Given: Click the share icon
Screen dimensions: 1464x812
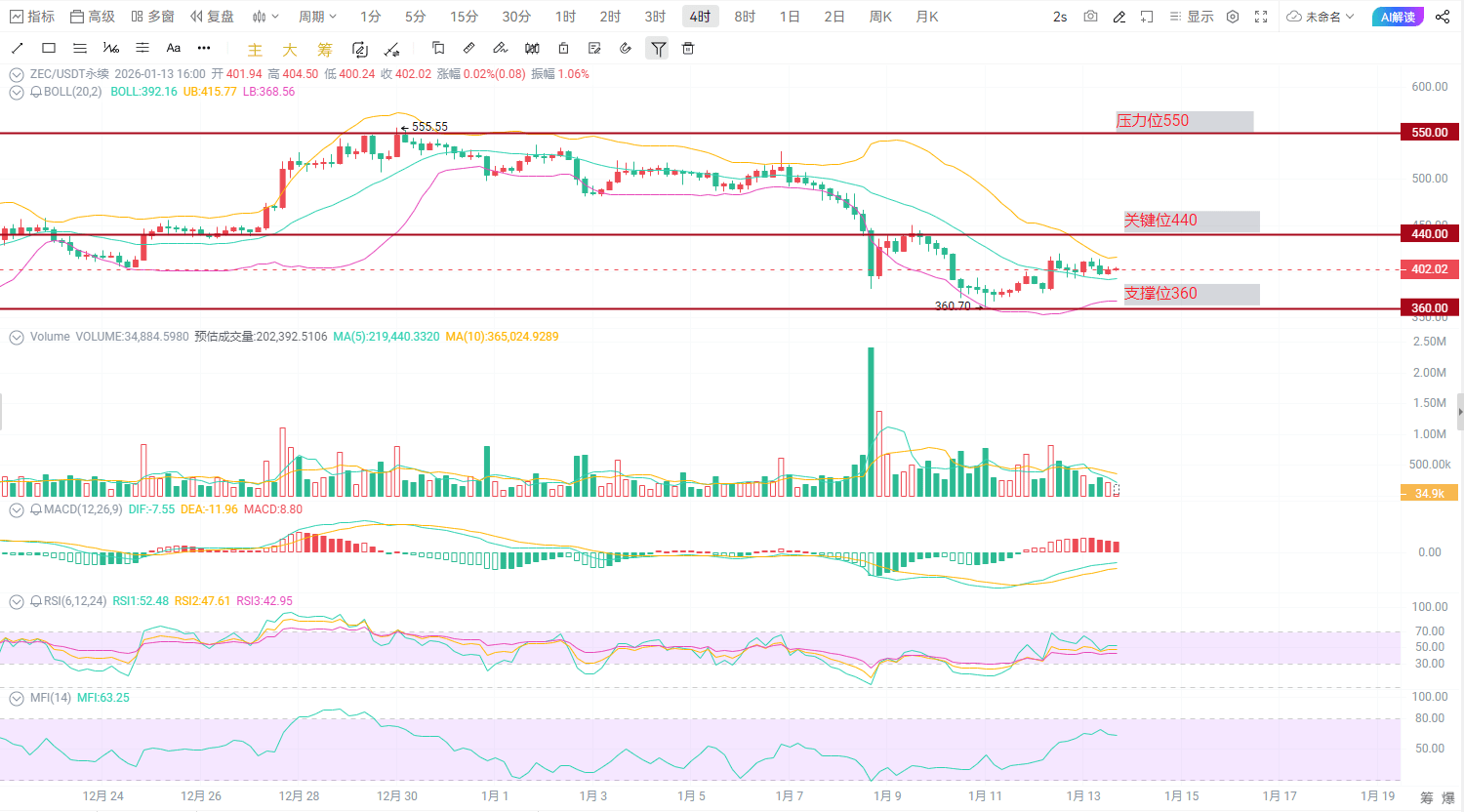Looking at the screenshot, I should [x=1443, y=17].
